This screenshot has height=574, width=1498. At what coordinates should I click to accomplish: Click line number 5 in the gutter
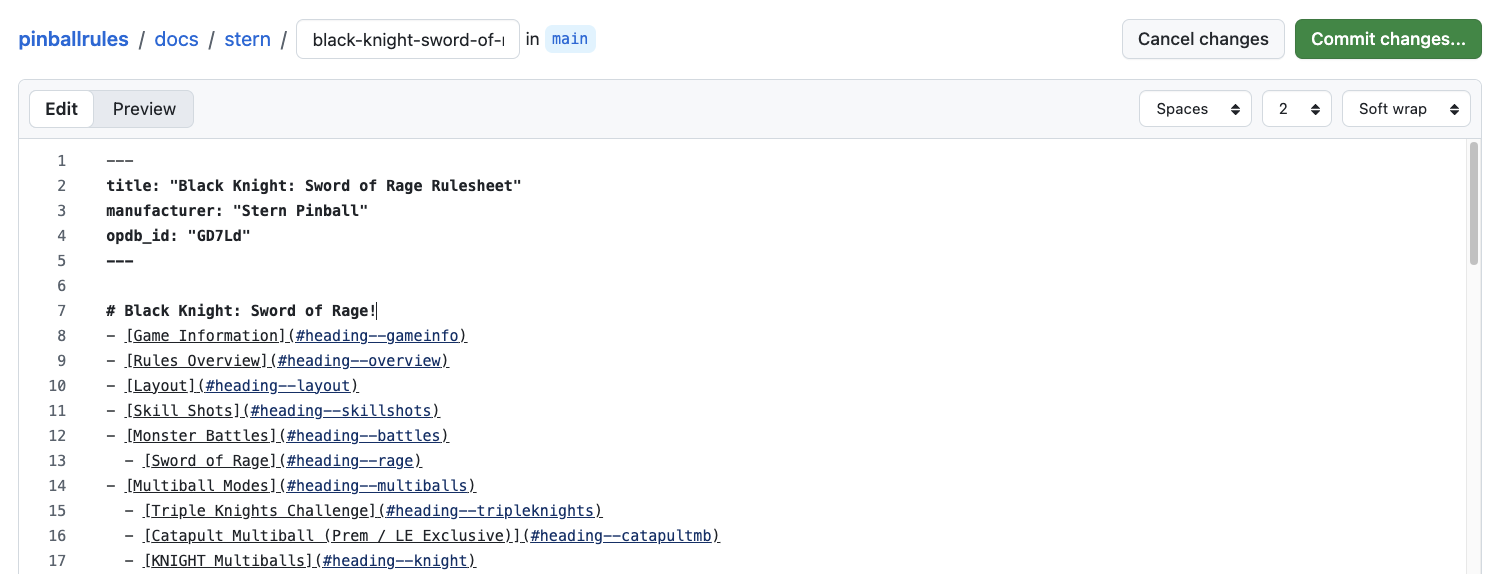pos(61,261)
